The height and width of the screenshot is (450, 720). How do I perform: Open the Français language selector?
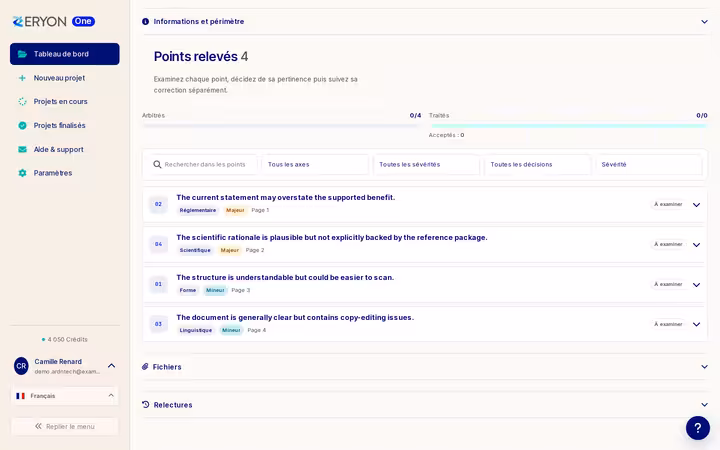tap(65, 396)
